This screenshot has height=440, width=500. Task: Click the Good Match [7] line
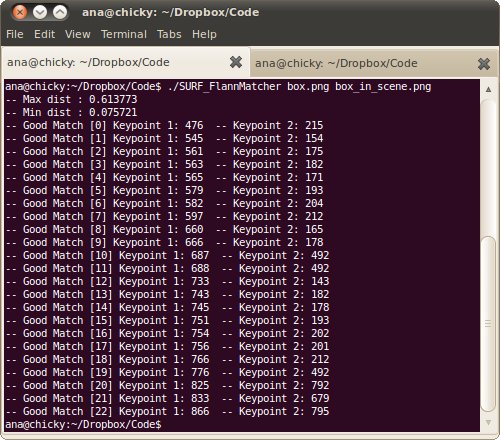pos(164,216)
